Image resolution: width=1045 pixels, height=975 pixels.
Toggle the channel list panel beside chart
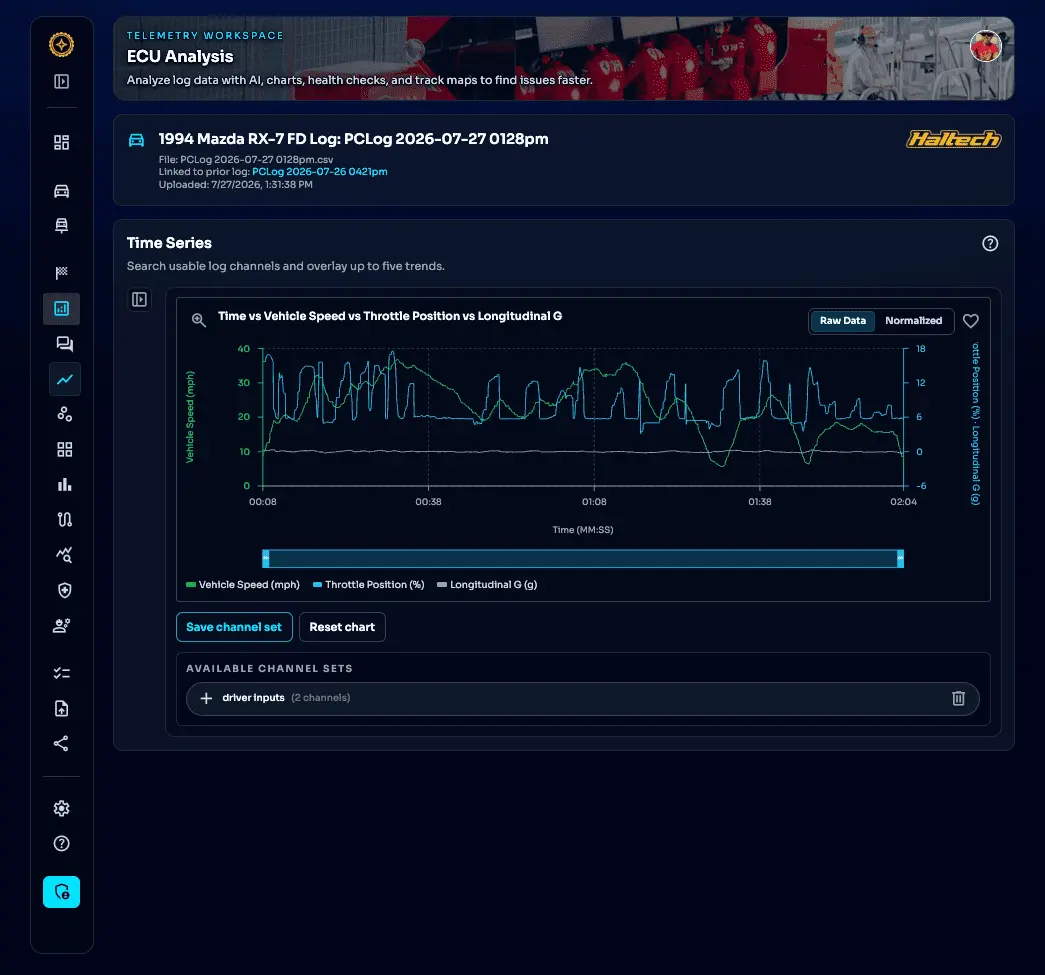click(139, 299)
